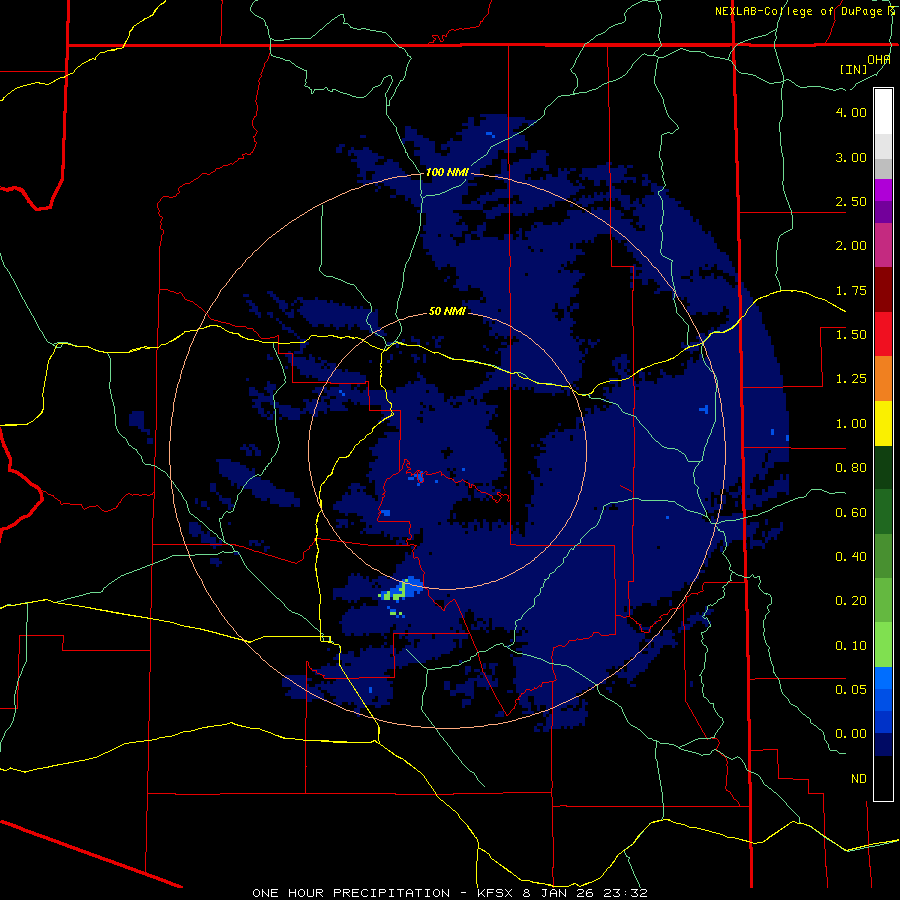Click the "OHA" product code label
This screenshot has width=900, height=900.
click(878, 60)
